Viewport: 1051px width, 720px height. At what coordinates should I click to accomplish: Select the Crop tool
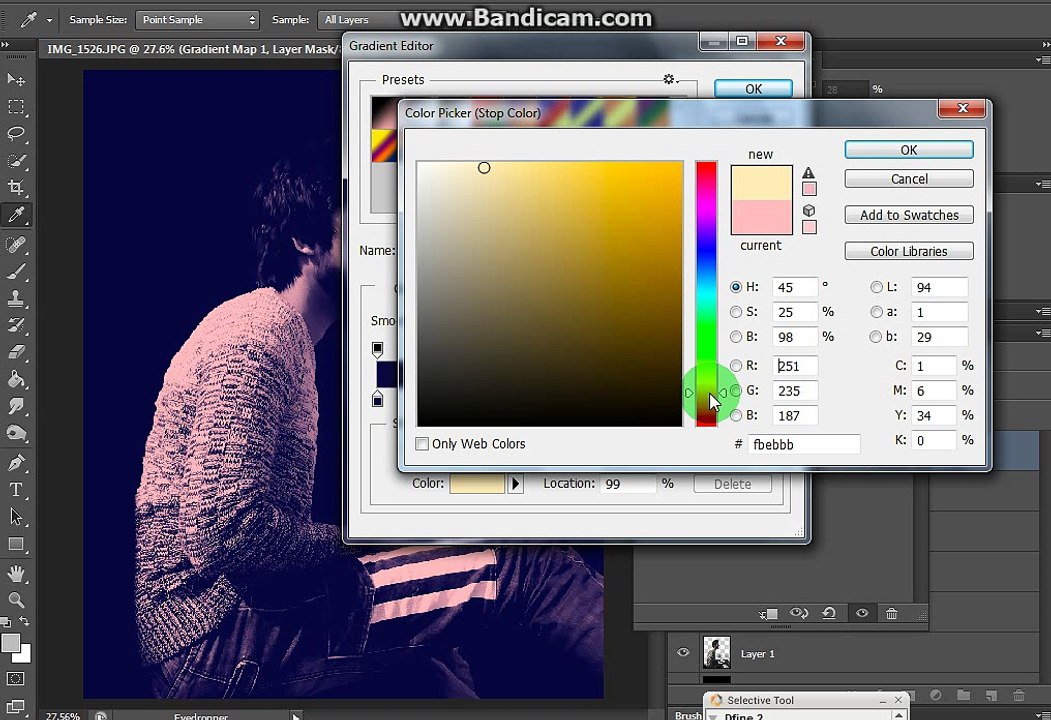coord(16,187)
